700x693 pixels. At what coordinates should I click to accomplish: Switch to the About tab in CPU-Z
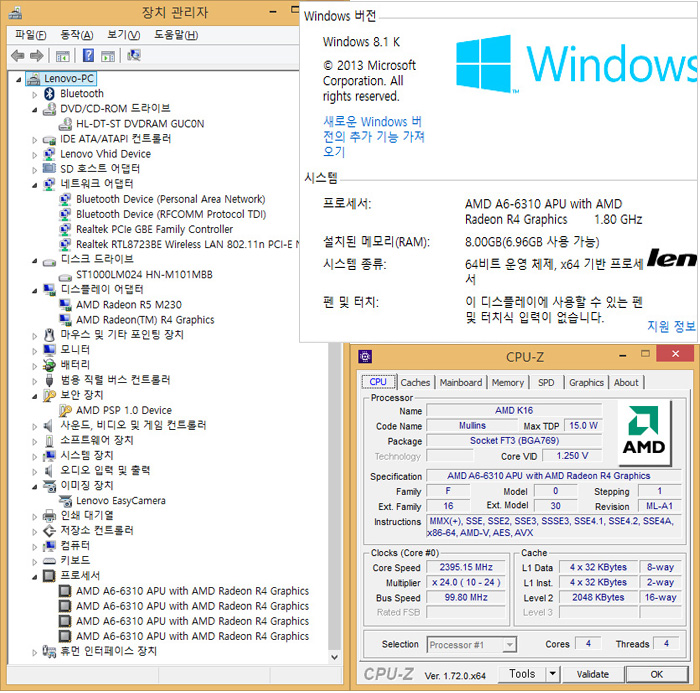(626, 383)
